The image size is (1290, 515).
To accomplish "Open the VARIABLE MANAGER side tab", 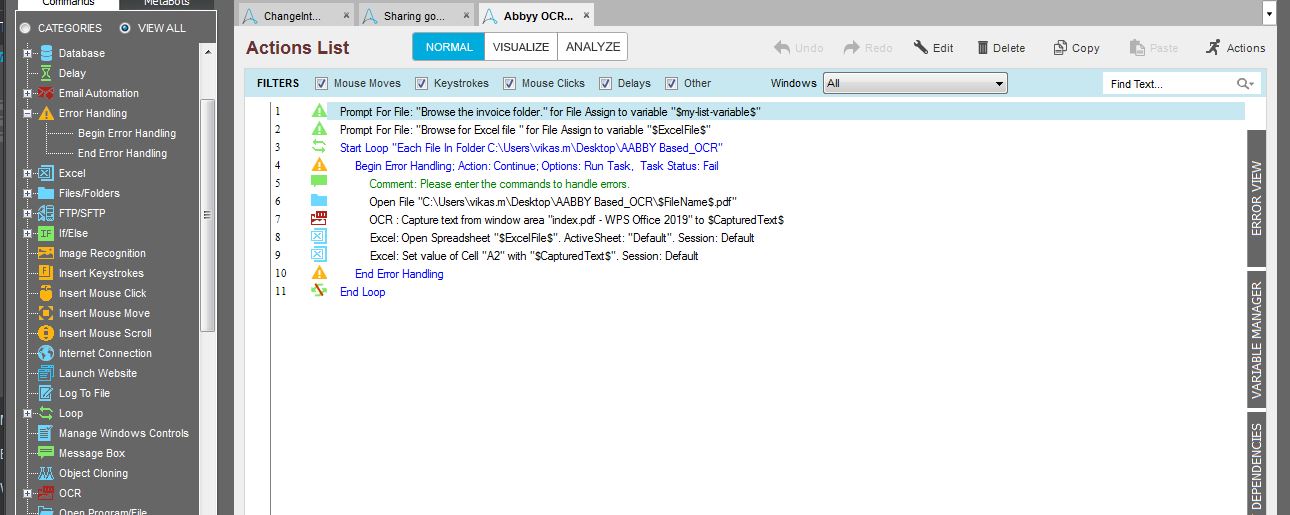I will (x=1256, y=339).
